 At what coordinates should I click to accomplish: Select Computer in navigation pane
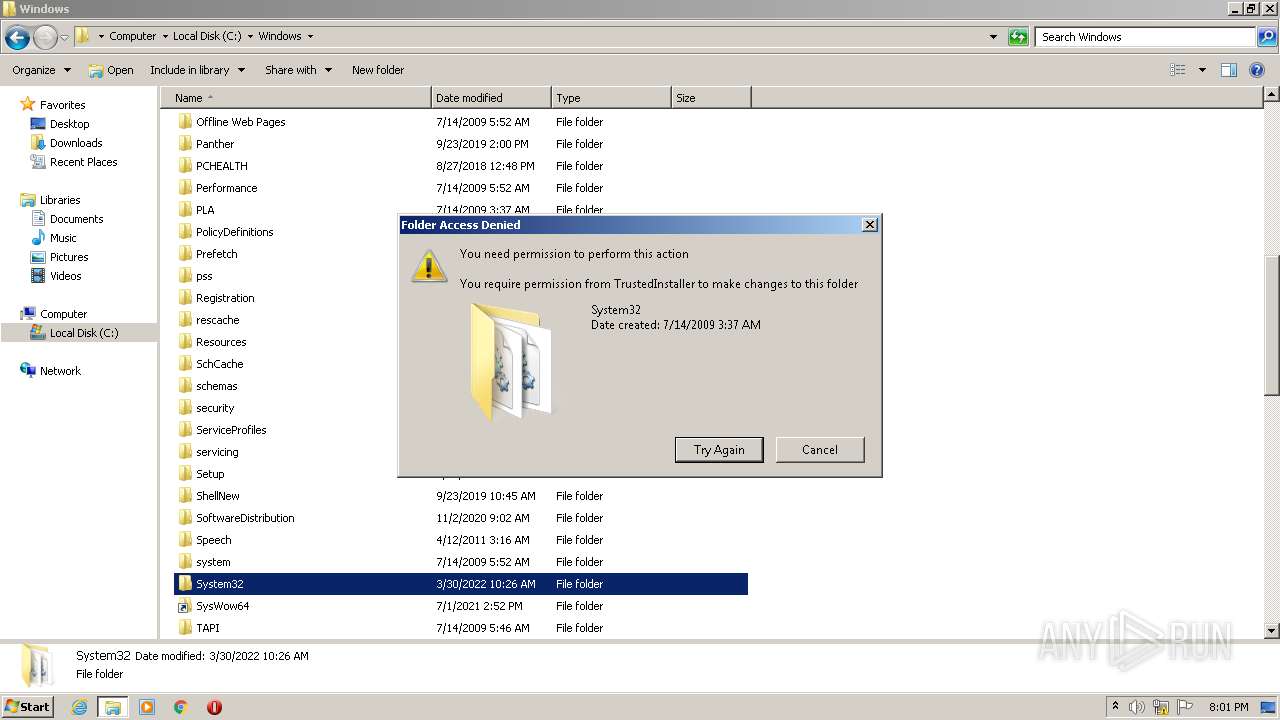(63, 314)
